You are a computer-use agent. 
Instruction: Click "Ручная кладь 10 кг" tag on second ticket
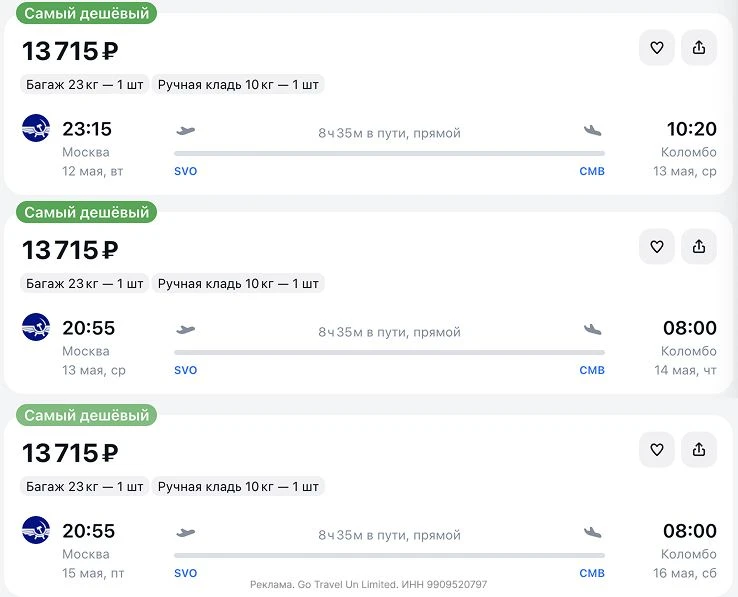click(238, 284)
